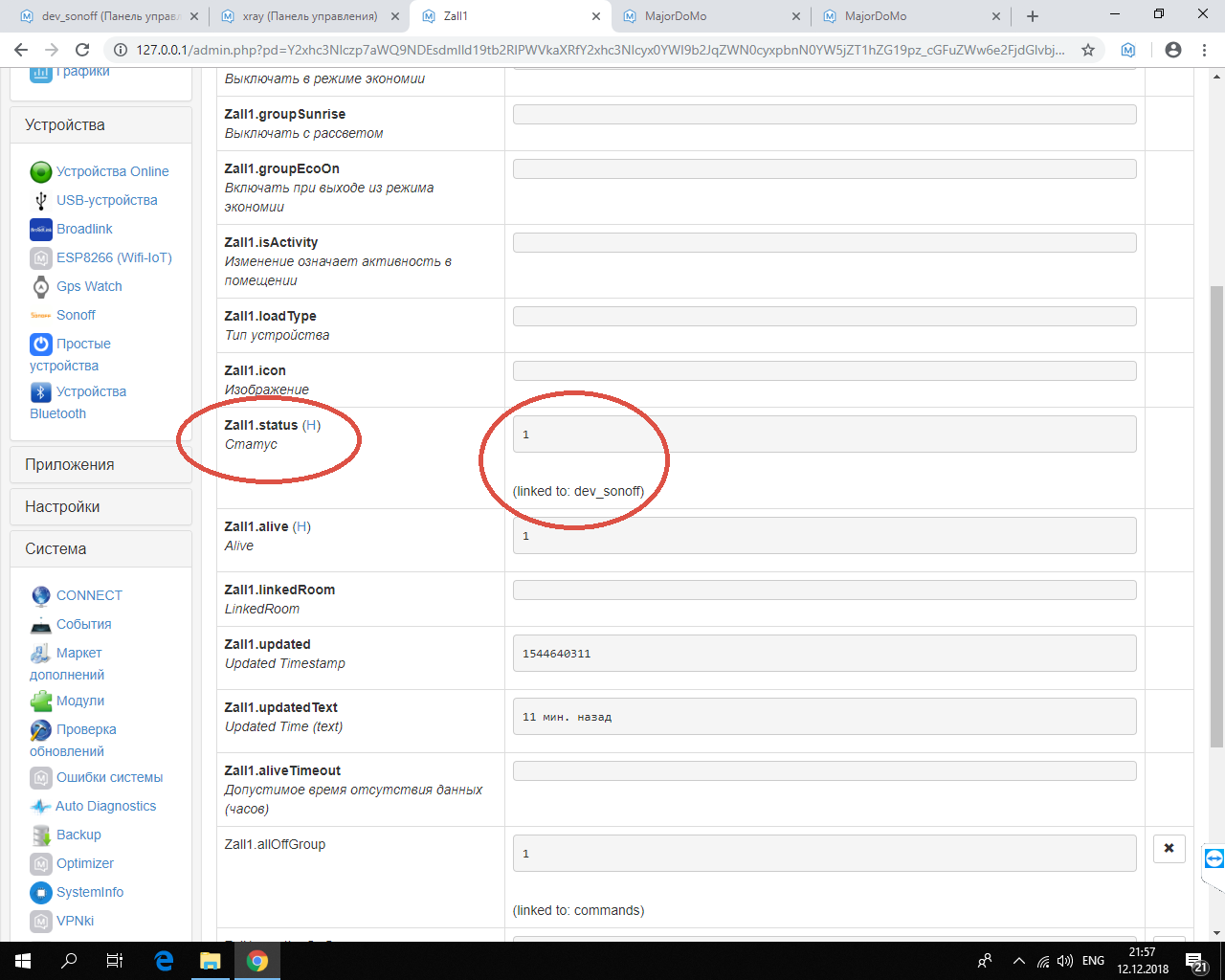Click the Zall1.linkedRoom input field

click(x=824, y=590)
